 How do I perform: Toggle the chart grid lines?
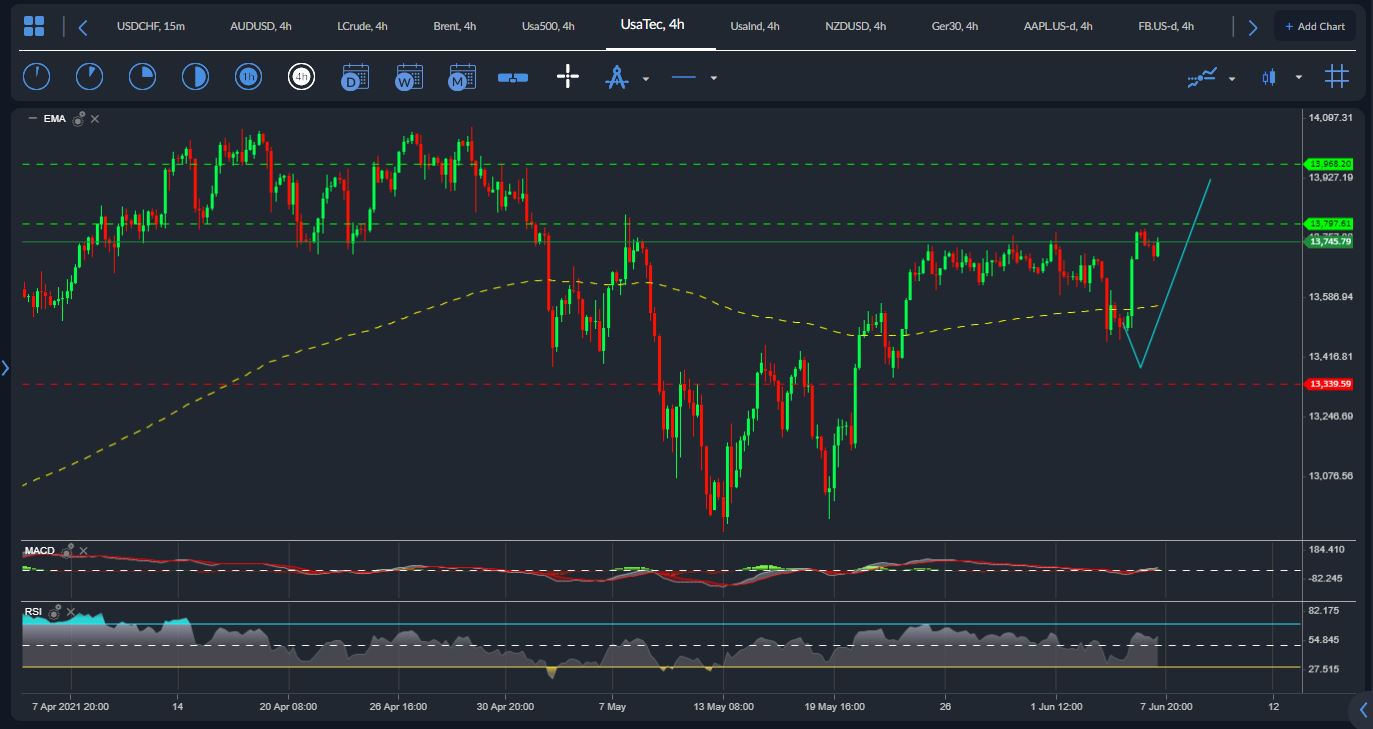tap(1336, 77)
